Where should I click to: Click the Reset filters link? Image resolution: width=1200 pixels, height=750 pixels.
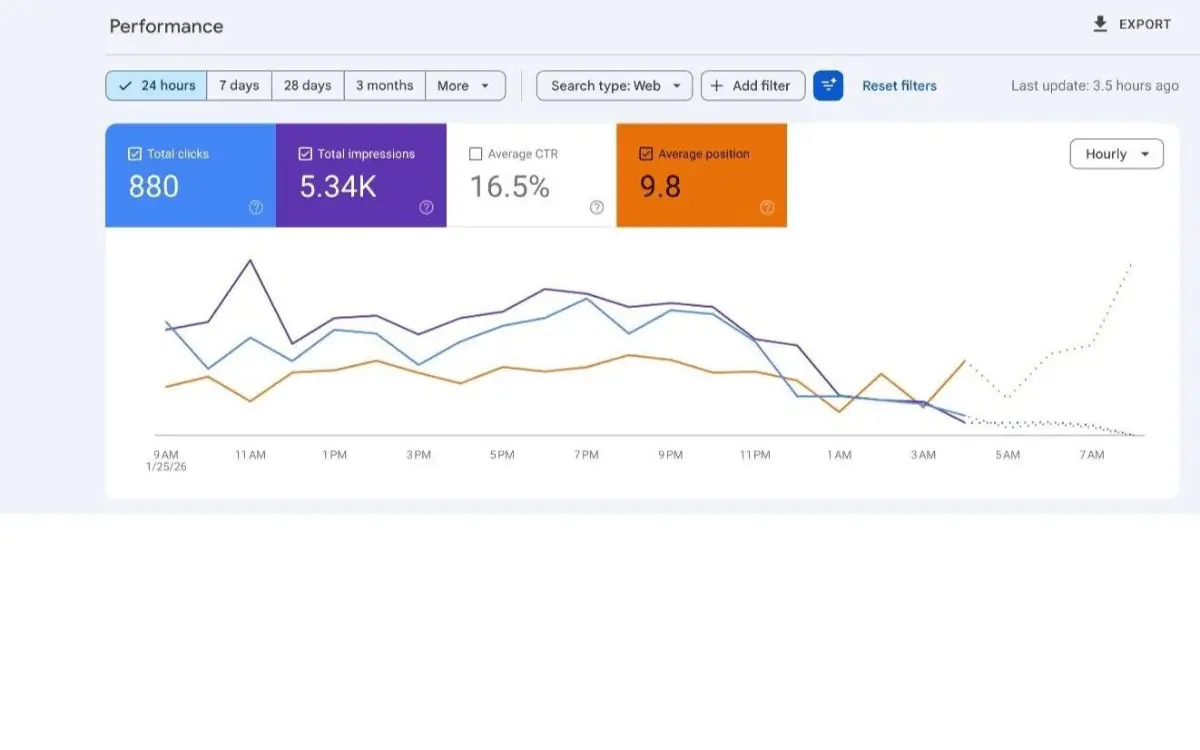[x=898, y=86]
